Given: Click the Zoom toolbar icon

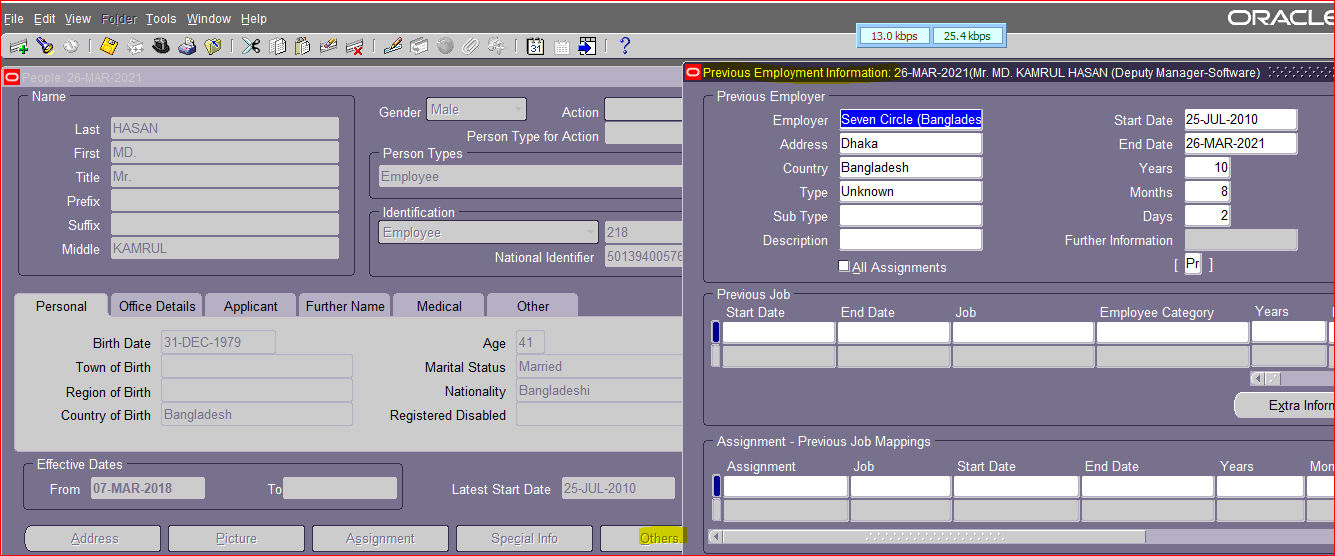Looking at the screenshot, I should point(419,46).
